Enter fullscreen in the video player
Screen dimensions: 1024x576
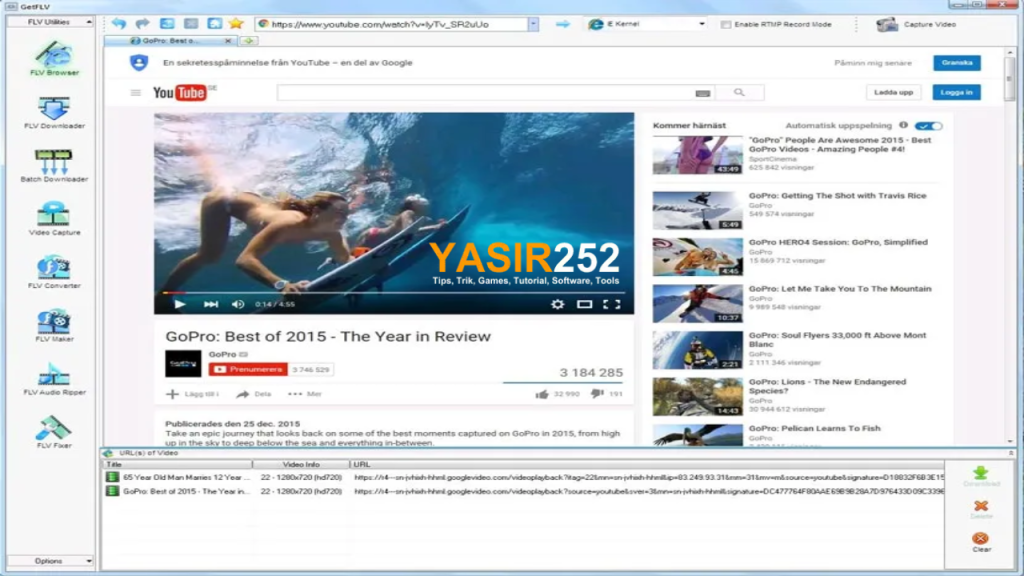611,304
